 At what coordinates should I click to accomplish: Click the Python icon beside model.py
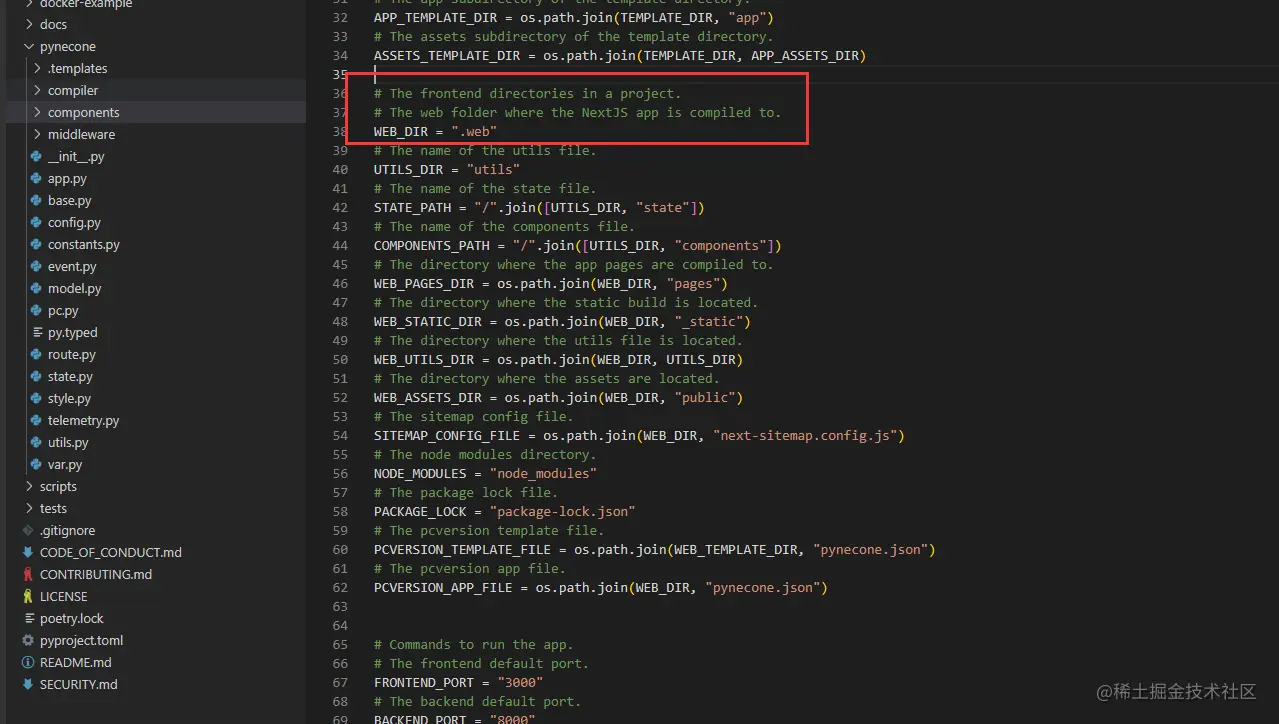pyautogui.click(x=36, y=289)
